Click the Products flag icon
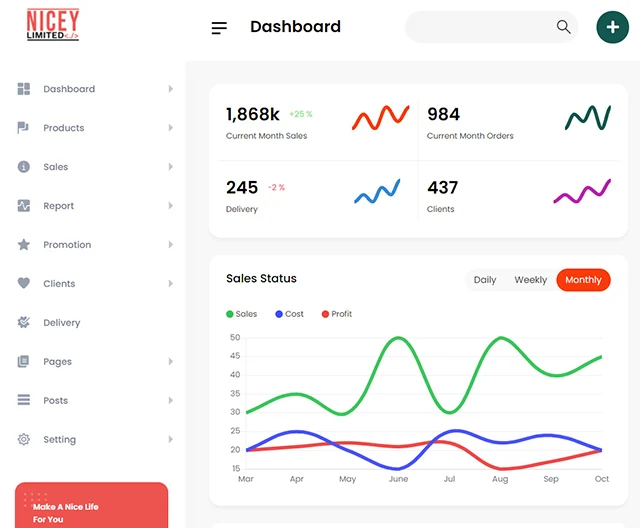Screen dimensions: 640x528 (x=23, y=128)
